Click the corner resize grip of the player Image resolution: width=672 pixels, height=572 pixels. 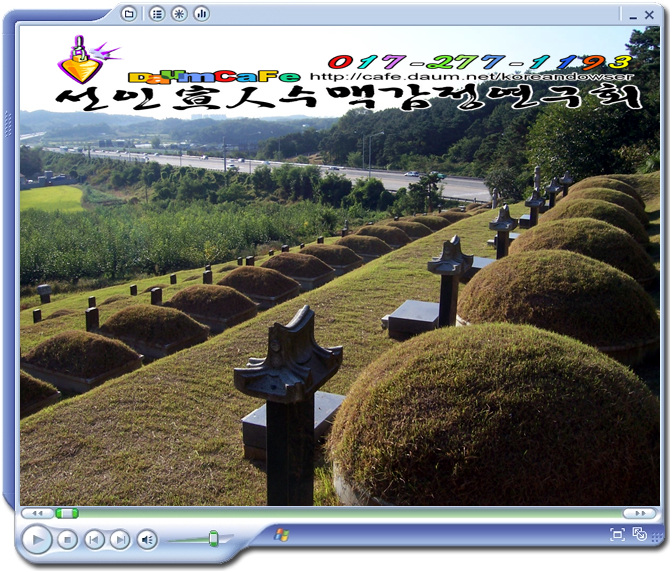click(x=657, y=537)
